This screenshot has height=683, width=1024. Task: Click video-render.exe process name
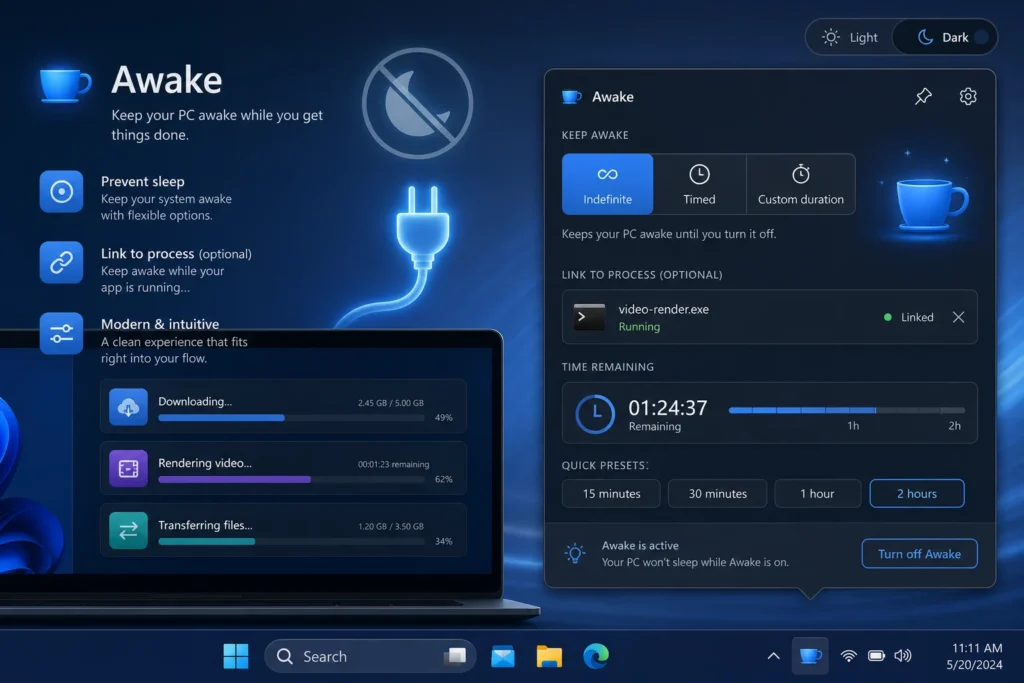tap(664, 310)
